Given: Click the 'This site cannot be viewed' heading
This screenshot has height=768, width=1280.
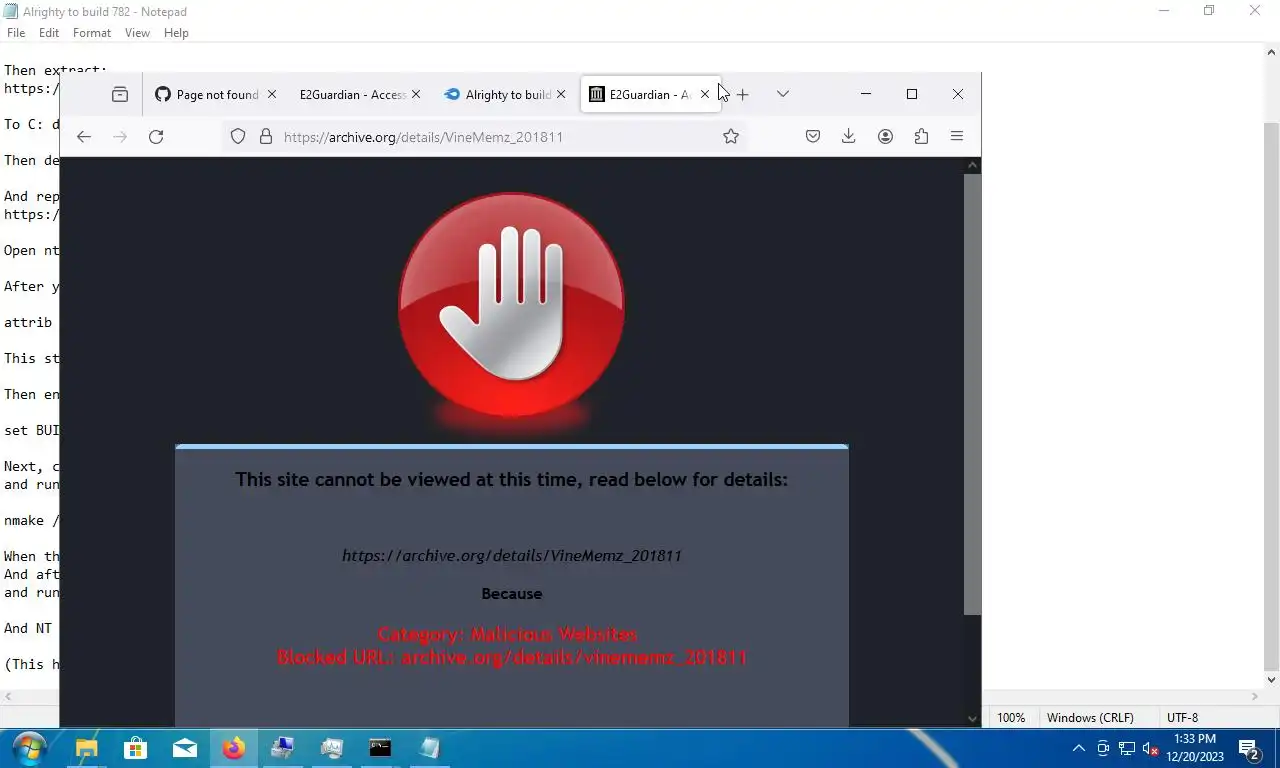Looking at the screenshot, I should [x=512, y=479].
